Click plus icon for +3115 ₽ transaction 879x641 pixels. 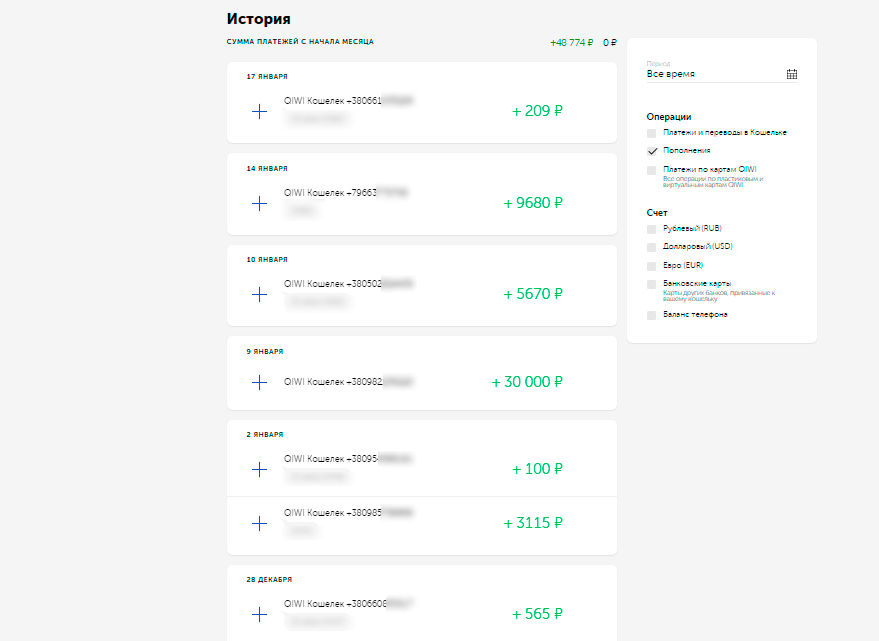click(x=259, y=524)
